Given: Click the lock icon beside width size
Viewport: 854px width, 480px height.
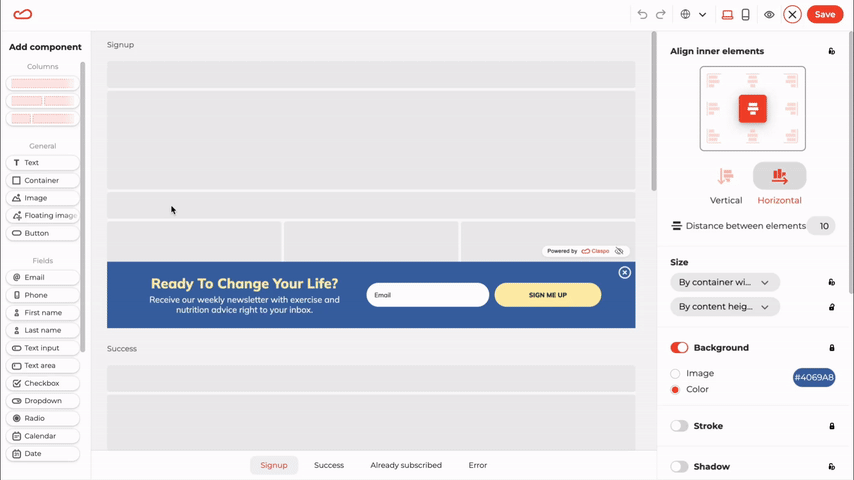Looking at the screenshot, I should pos(832,282).
